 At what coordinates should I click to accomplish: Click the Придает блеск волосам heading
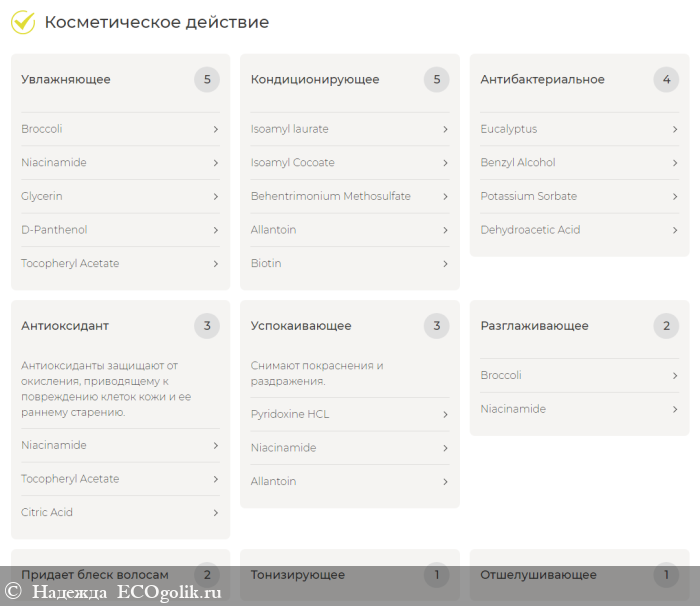pos(95,575)
